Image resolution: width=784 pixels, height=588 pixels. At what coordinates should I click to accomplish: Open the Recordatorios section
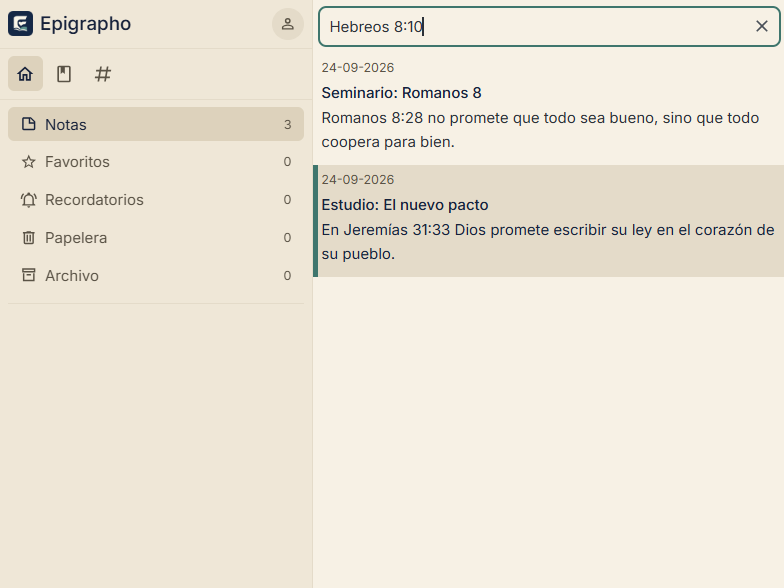tap(156, 200)
